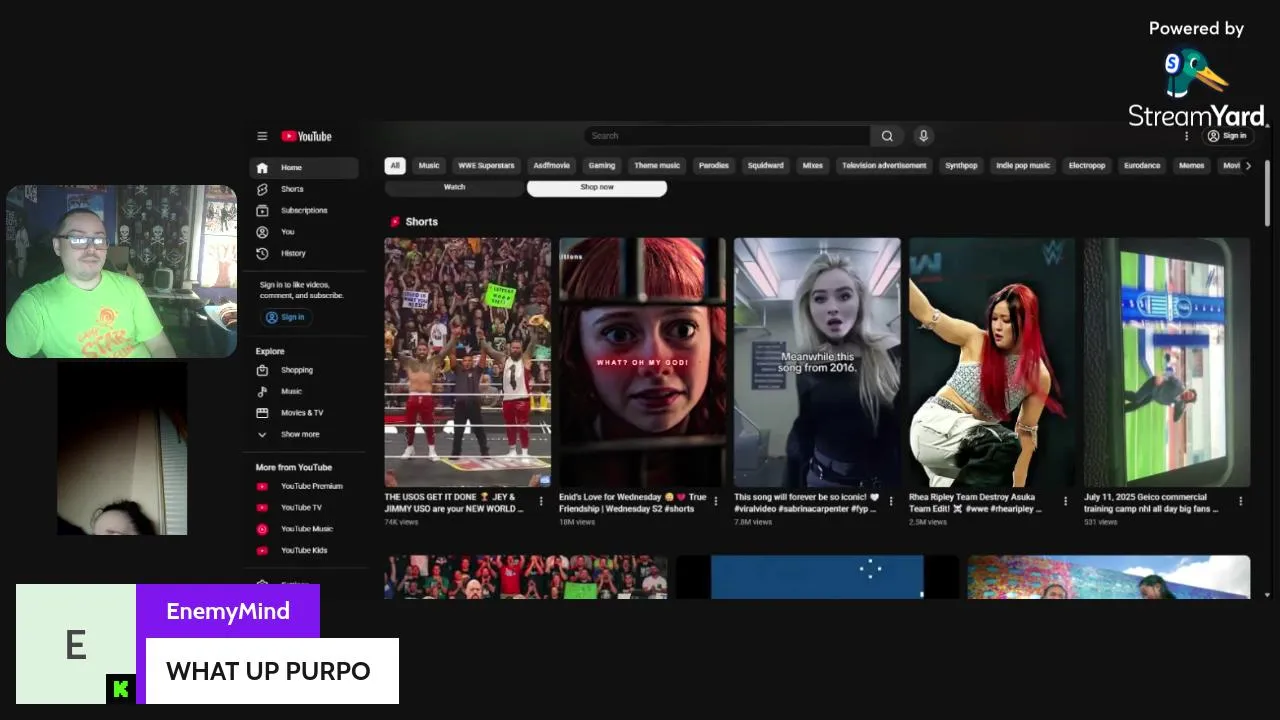Open options menu for 'This song will forever' short
Screen dimensions: 1280x720
[x=891, y=502]
